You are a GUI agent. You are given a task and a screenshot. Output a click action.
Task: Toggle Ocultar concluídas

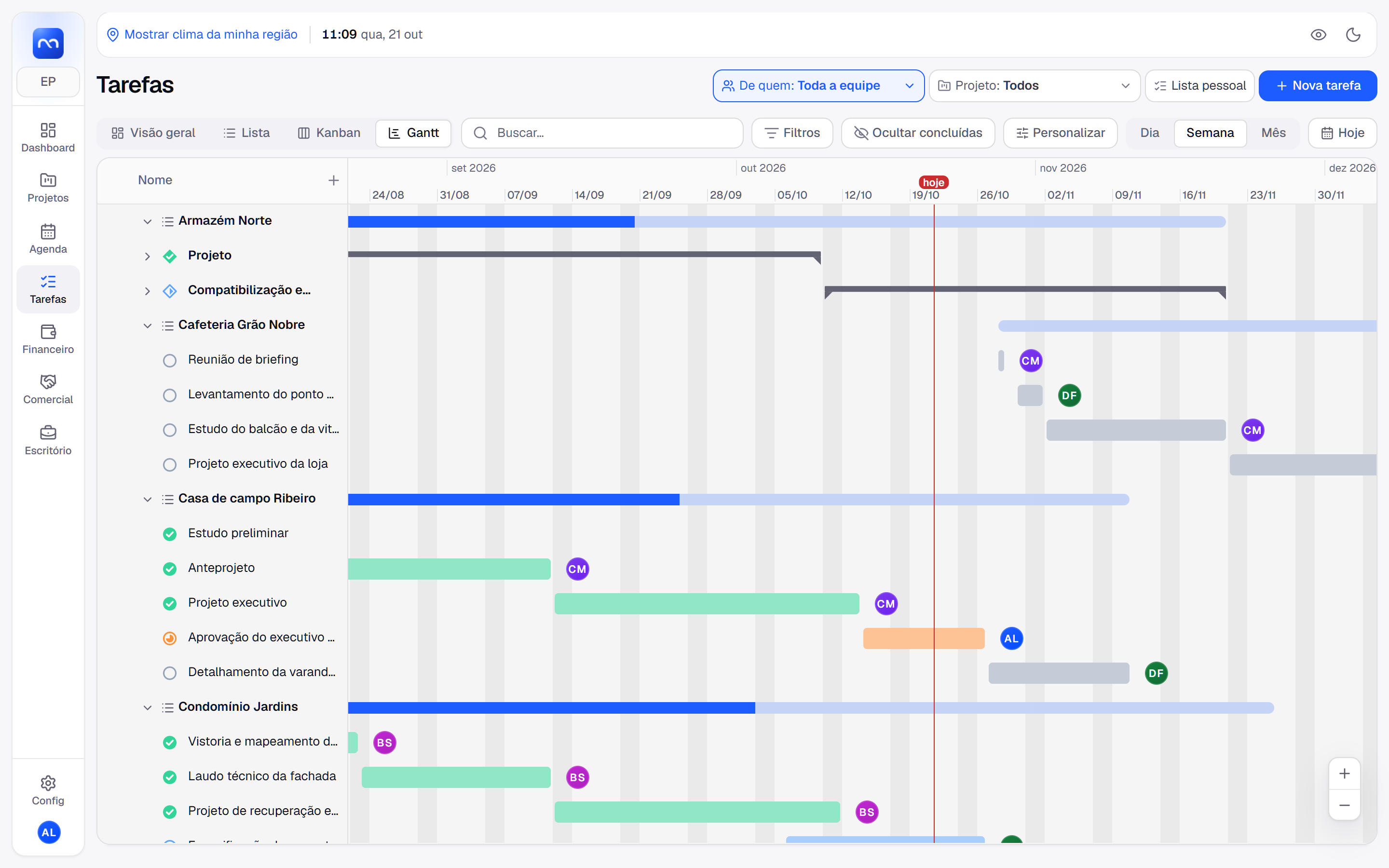point(918,133)
